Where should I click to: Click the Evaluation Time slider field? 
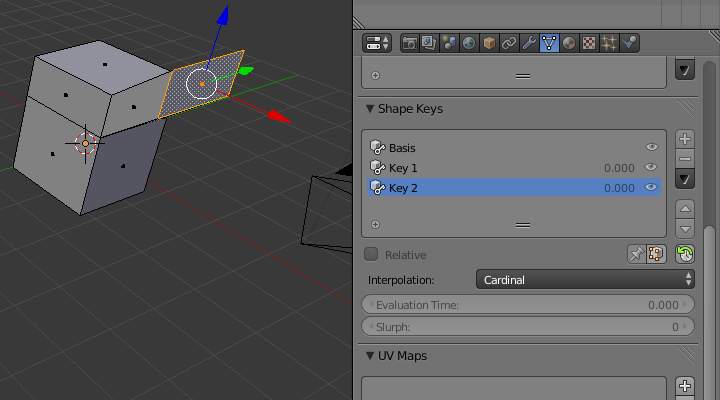click(528, 304)
